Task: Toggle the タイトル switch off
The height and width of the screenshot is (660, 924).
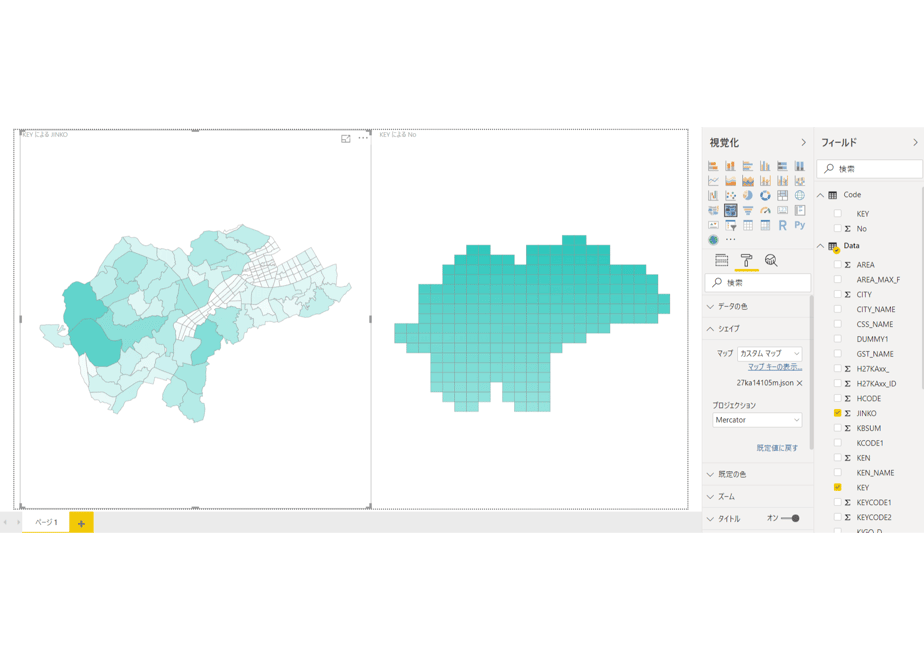Action: 790,519
